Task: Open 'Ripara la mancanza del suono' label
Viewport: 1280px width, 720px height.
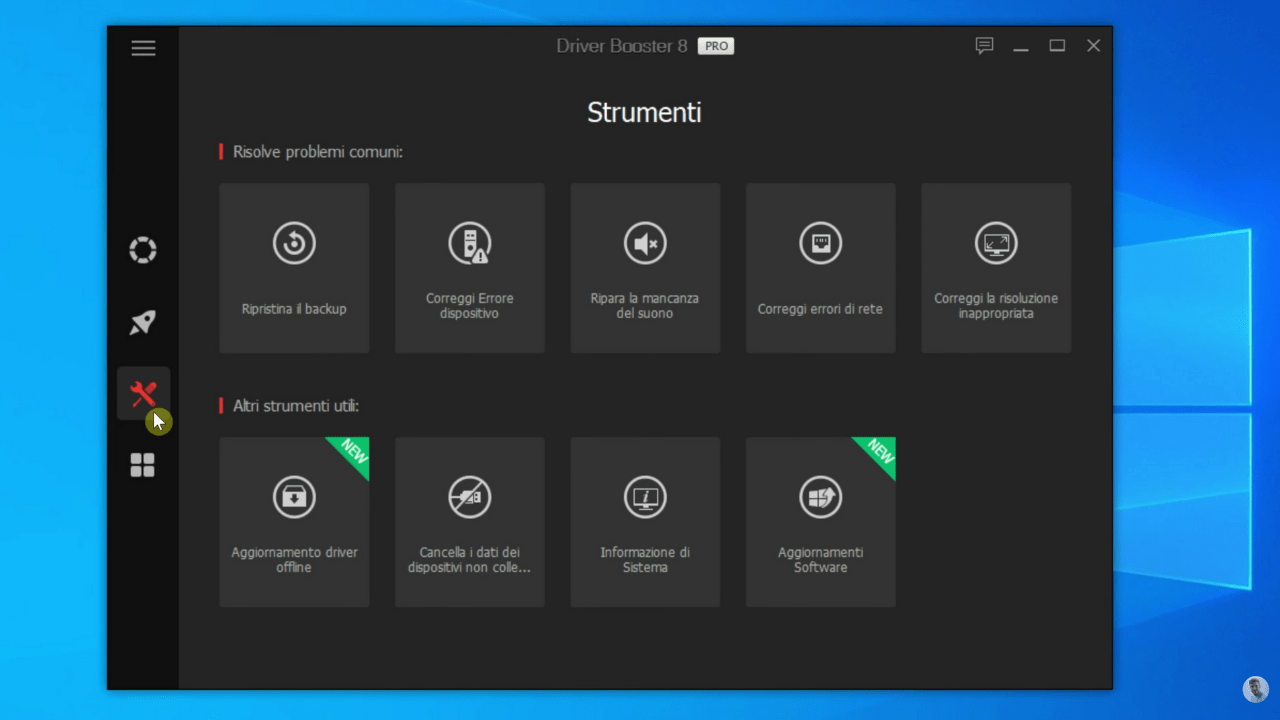Action: coord(645,306)
